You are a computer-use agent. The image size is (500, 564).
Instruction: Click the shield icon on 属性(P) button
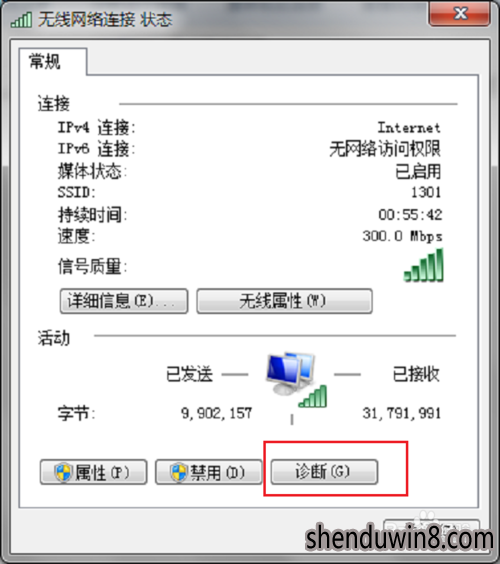point(63,472)
